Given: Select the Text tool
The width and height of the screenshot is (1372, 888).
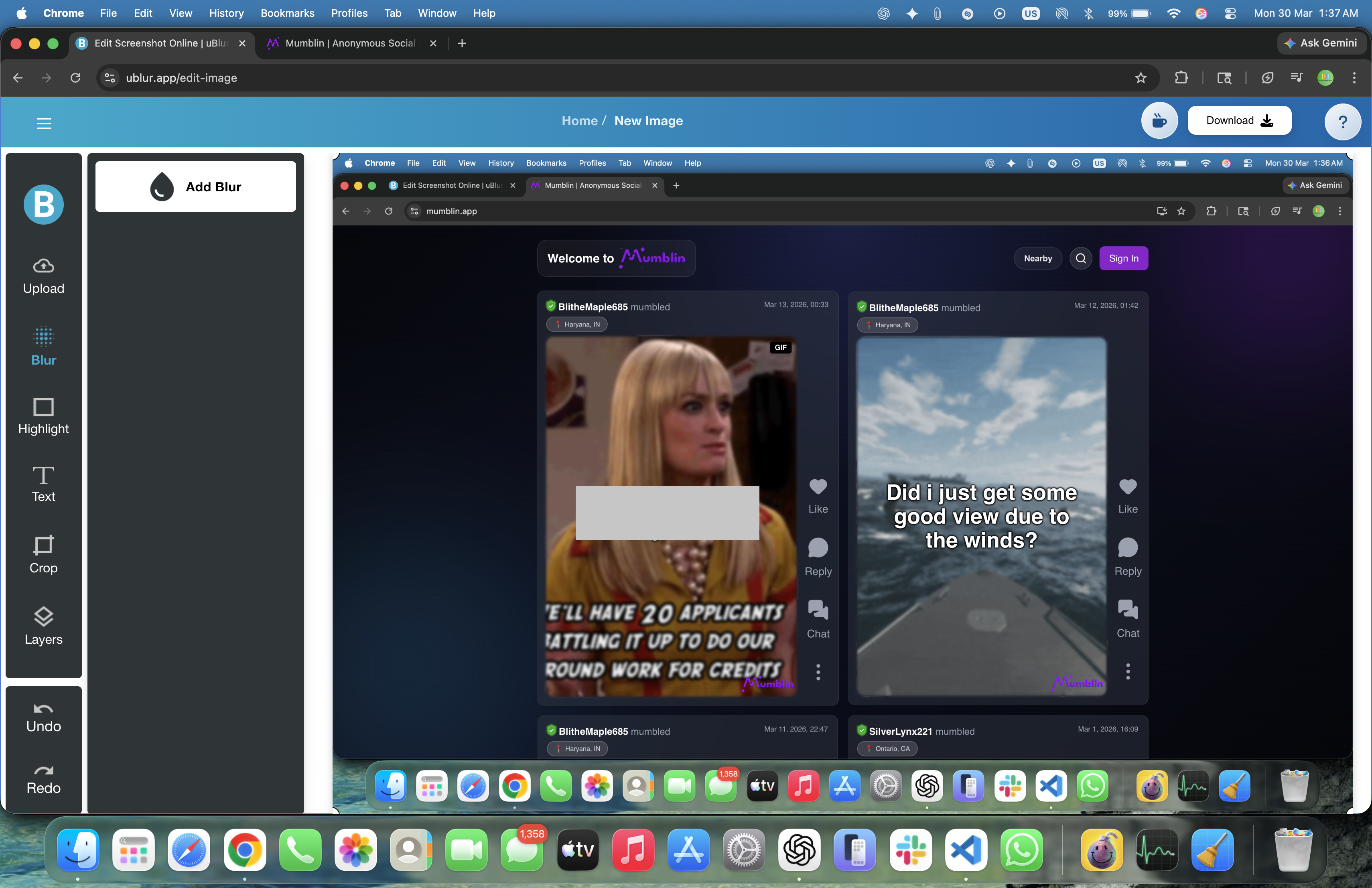Looking at the screenshot, I should click(43, 485).
